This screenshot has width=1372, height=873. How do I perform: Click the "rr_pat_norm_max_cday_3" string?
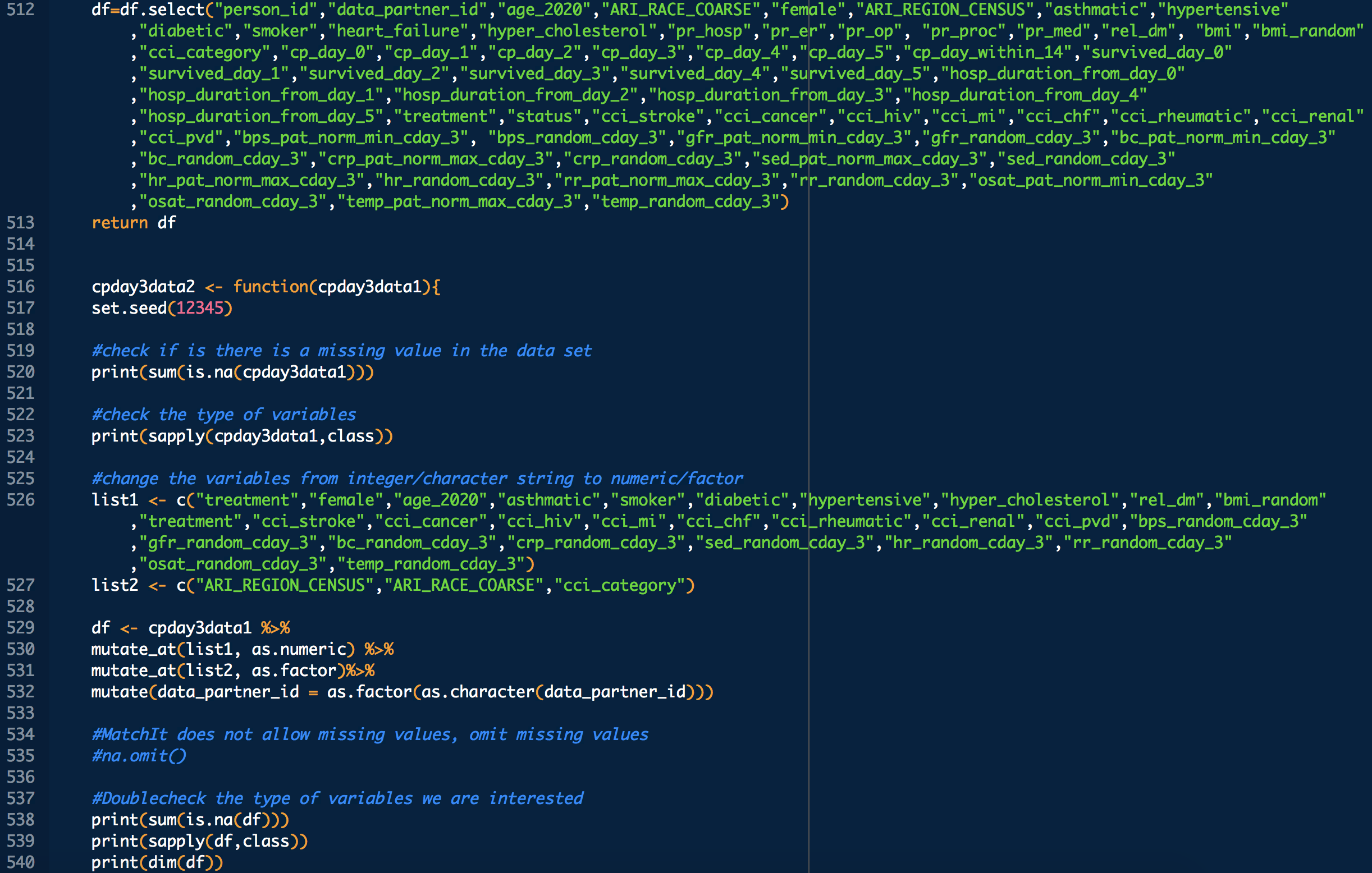pyautogui.click(x=667, y=181)
